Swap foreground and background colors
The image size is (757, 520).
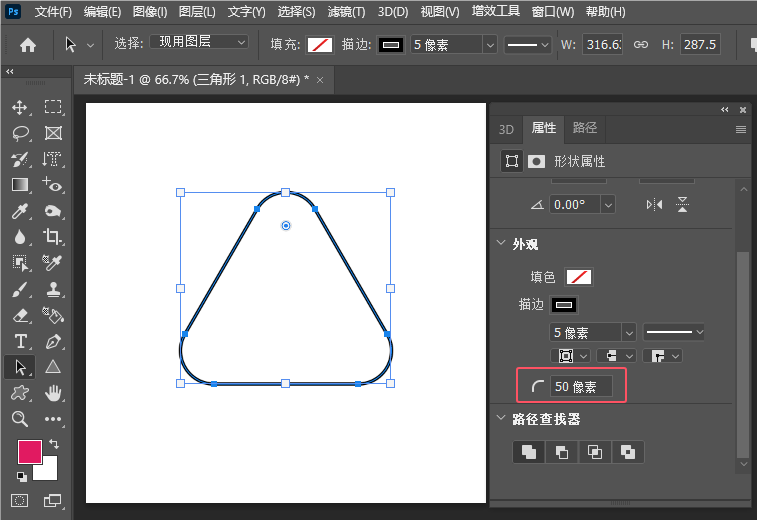(54, 444)
